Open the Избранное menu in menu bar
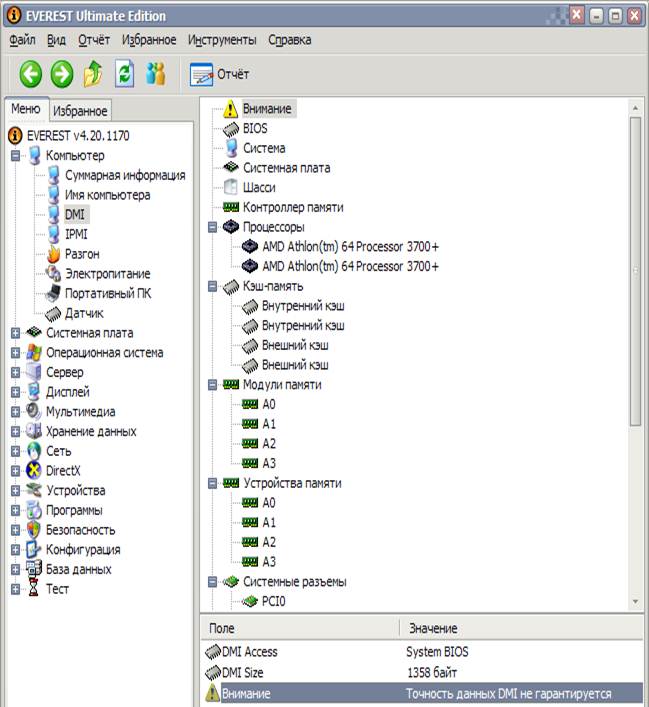649x707 pixels. click(x=149, y=40)
